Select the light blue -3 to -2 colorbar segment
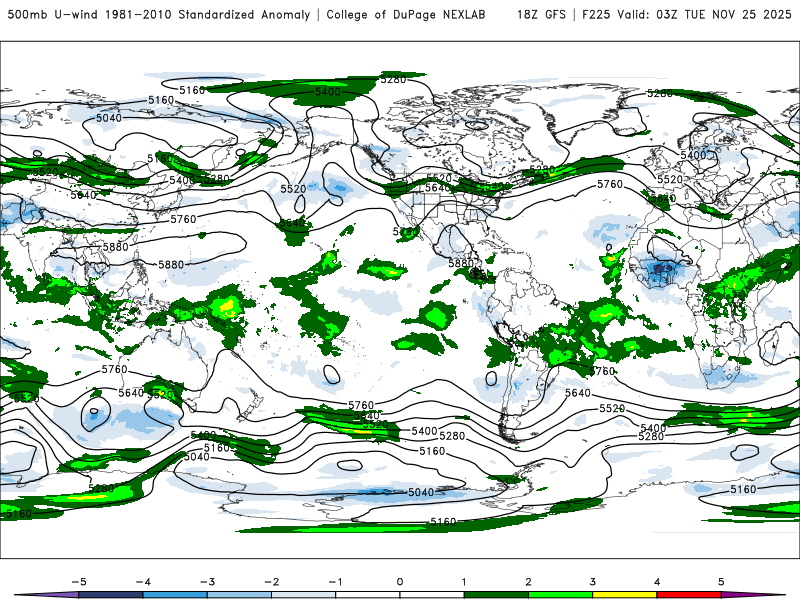 239,595
